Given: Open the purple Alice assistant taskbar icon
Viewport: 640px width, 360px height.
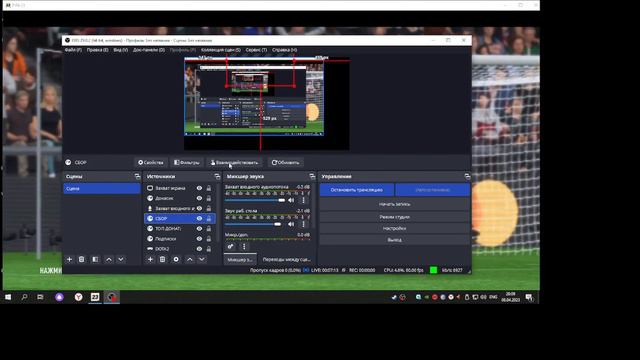Looking at the screenshot, I should coord(60,297).
